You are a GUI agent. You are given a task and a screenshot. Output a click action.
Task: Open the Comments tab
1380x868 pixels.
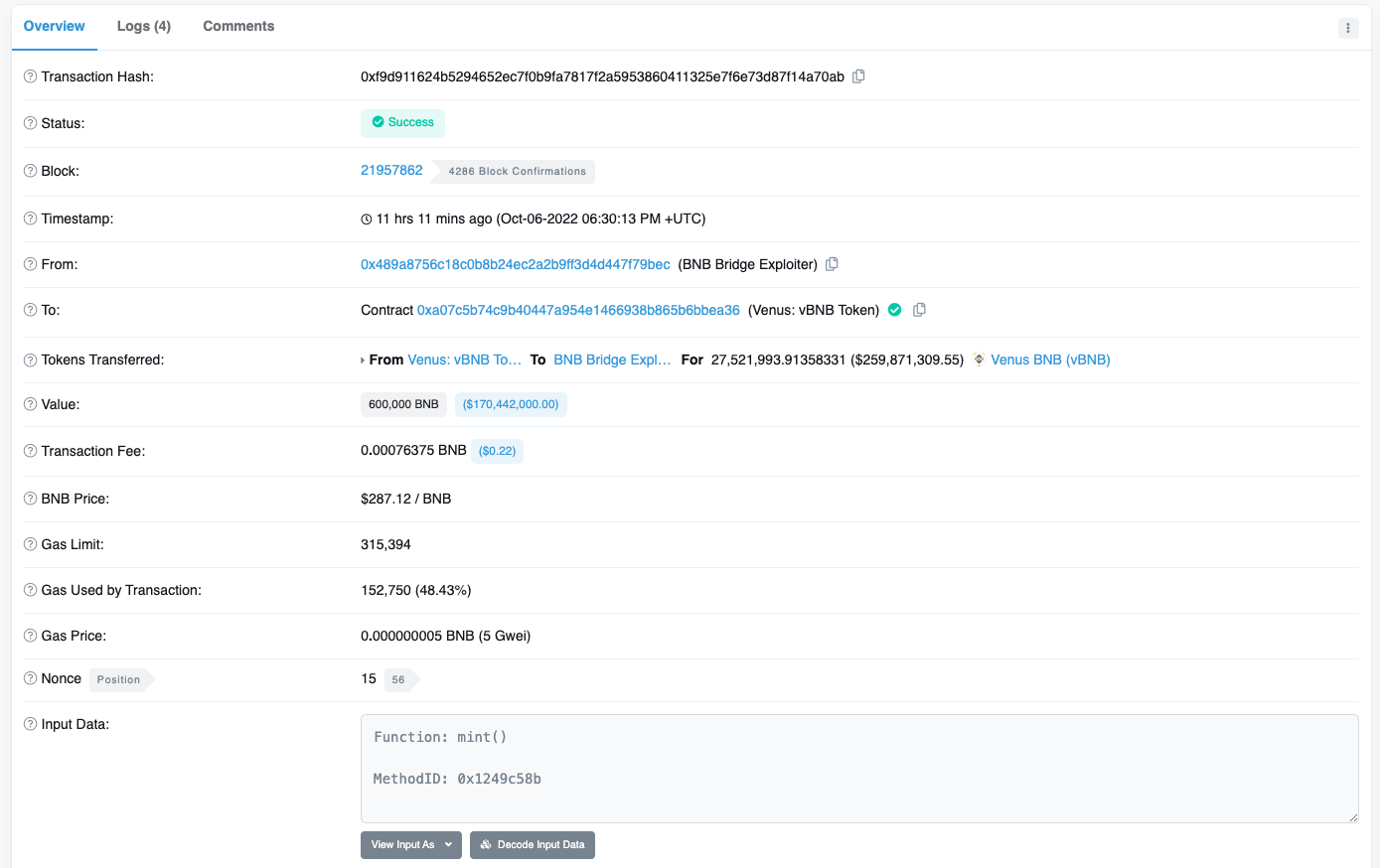[x=238, y=26]
